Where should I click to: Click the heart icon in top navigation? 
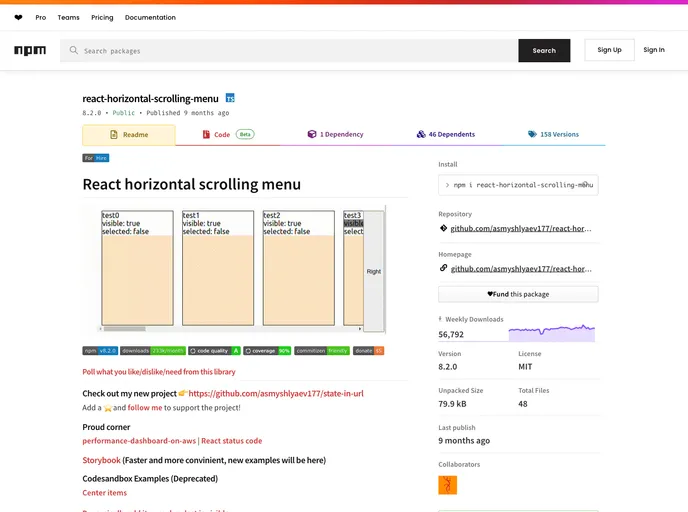coord(18,18)
